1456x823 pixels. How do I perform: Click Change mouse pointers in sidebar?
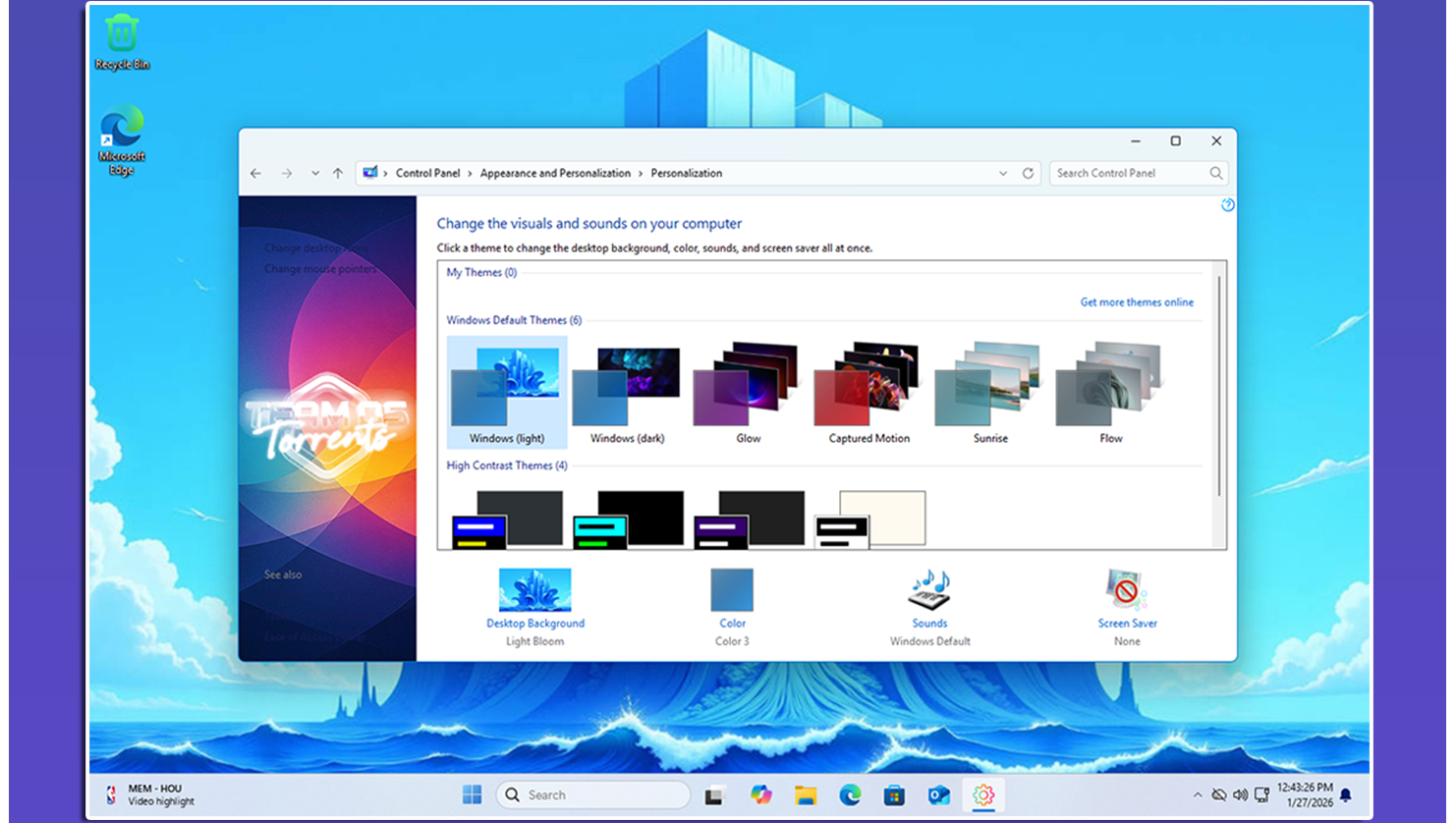320,269
